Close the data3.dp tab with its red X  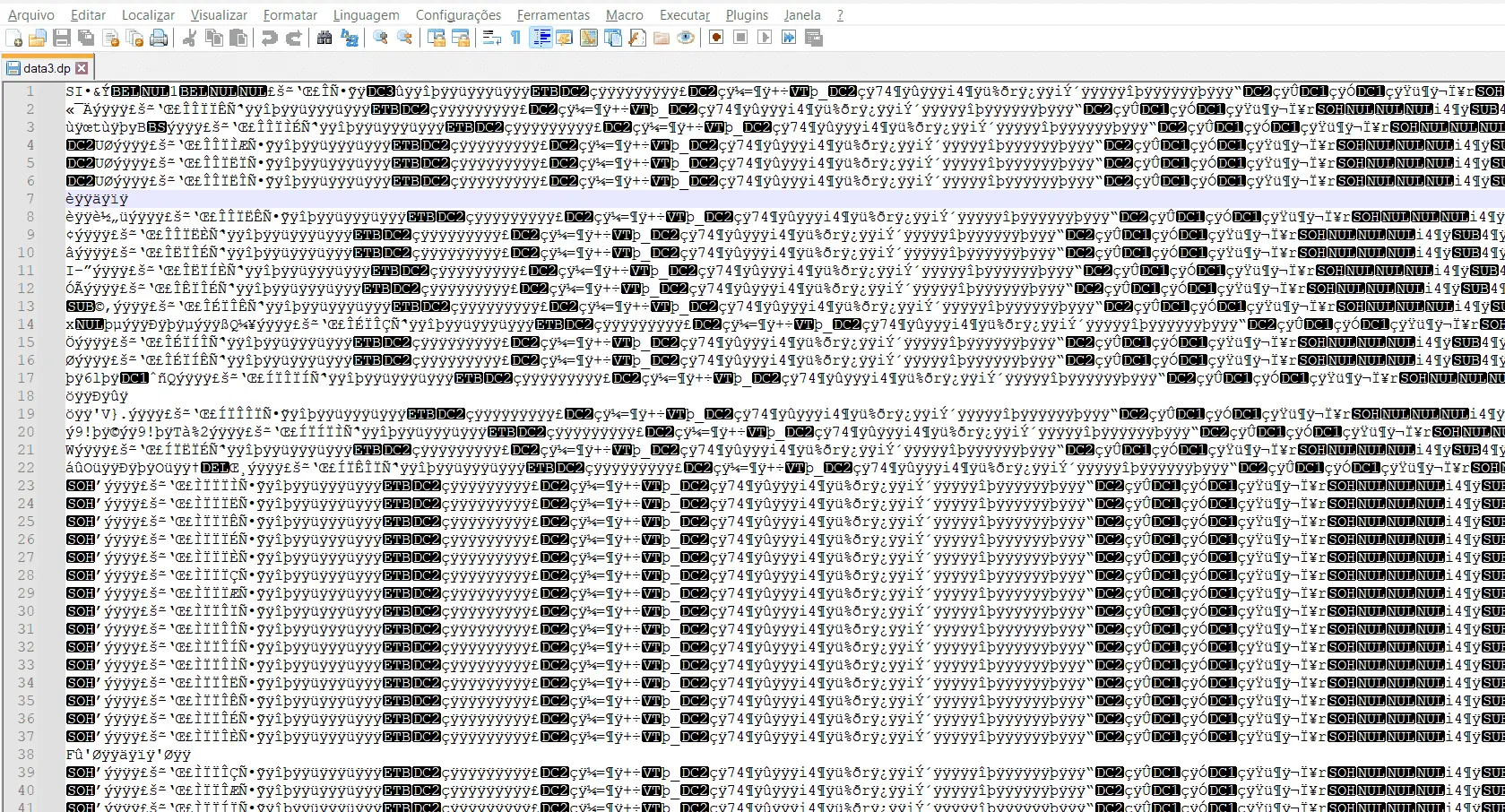82,68
